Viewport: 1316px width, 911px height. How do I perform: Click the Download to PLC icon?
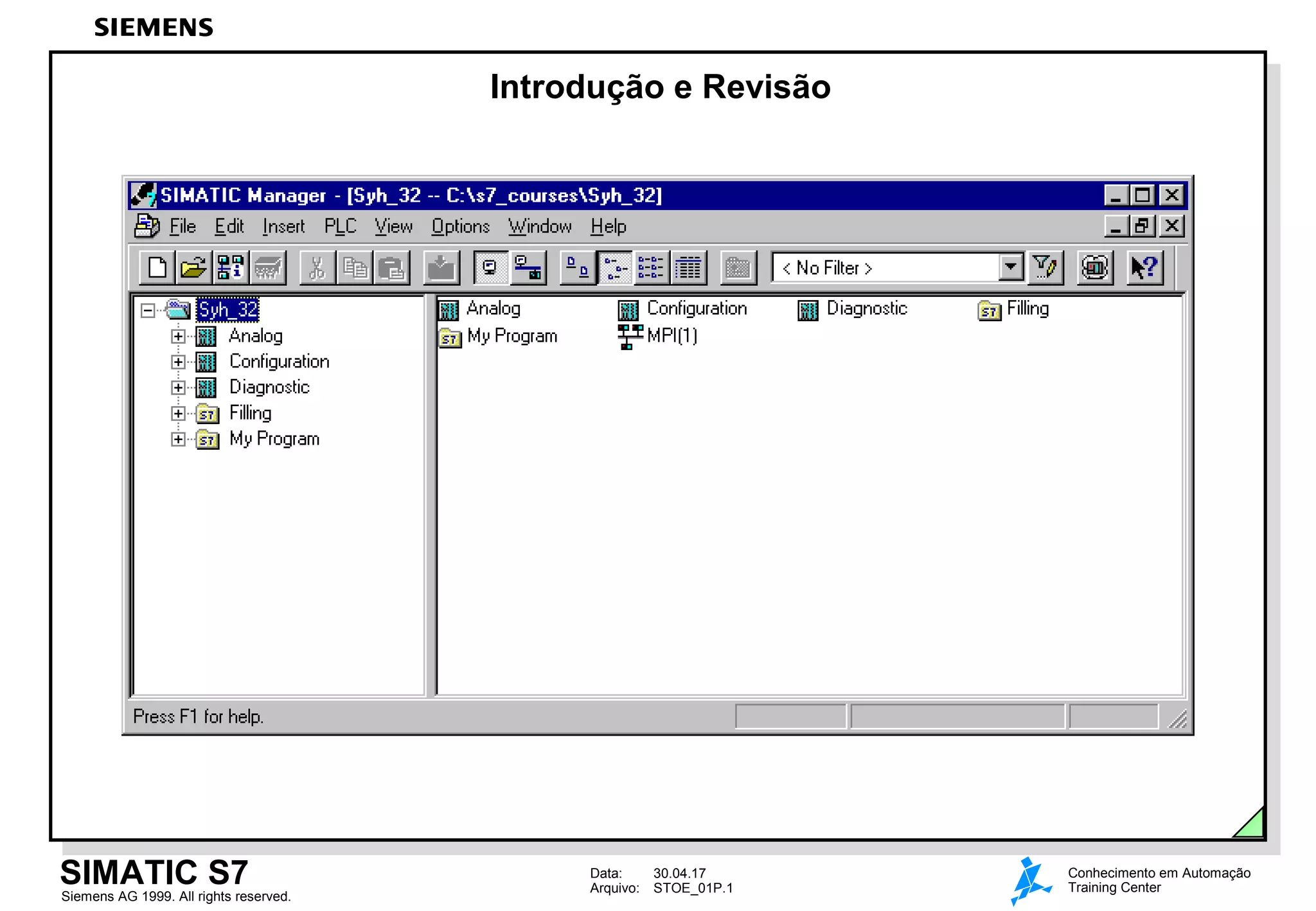[441, 267]
